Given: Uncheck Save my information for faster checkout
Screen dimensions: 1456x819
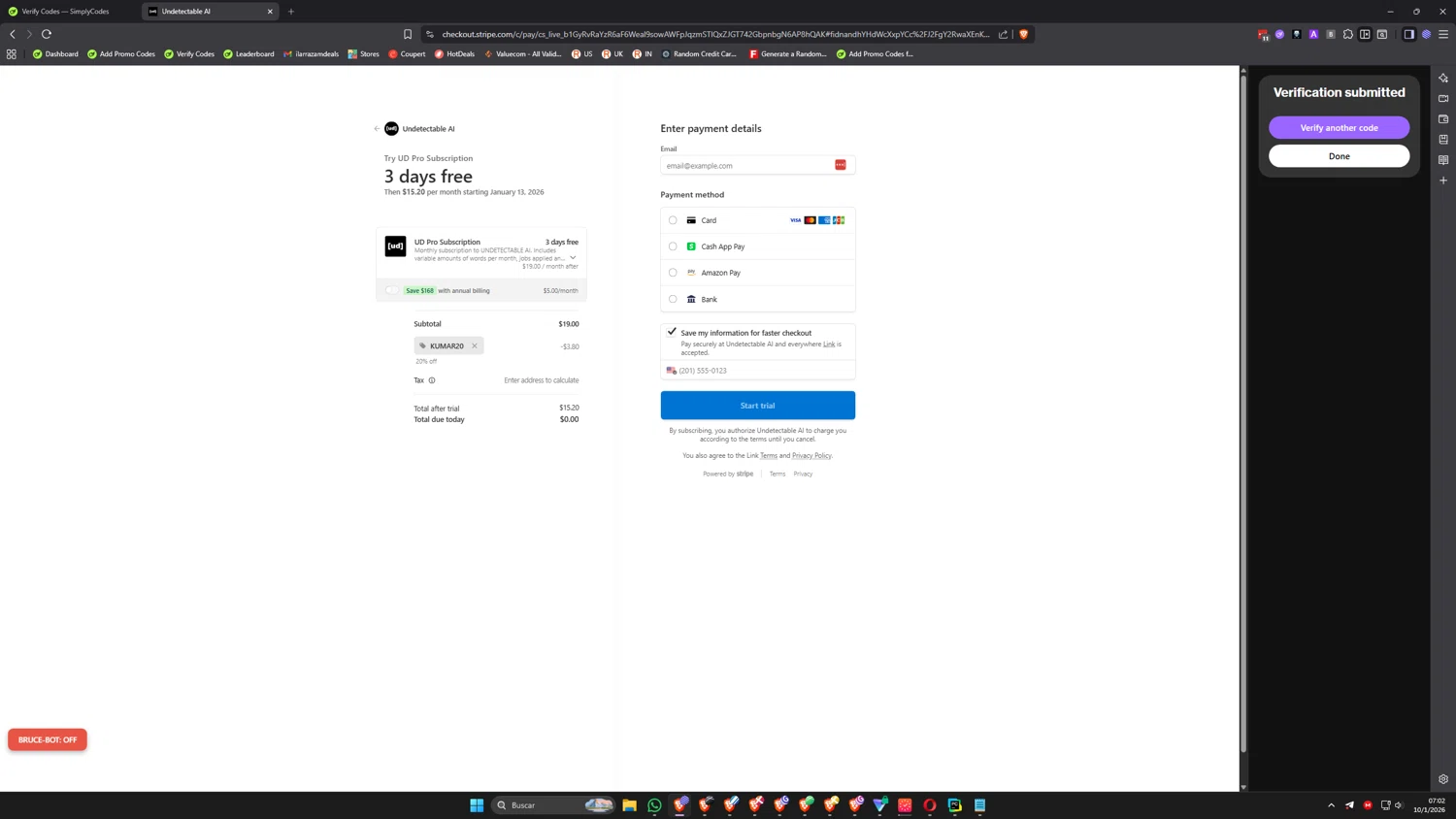Looking at the screenshot, I should [672, 332].
